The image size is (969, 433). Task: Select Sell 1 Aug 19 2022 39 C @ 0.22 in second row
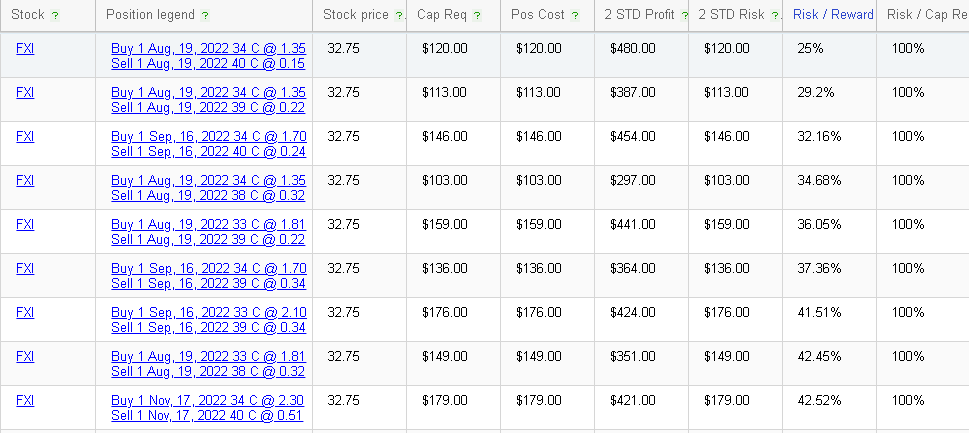208,107
